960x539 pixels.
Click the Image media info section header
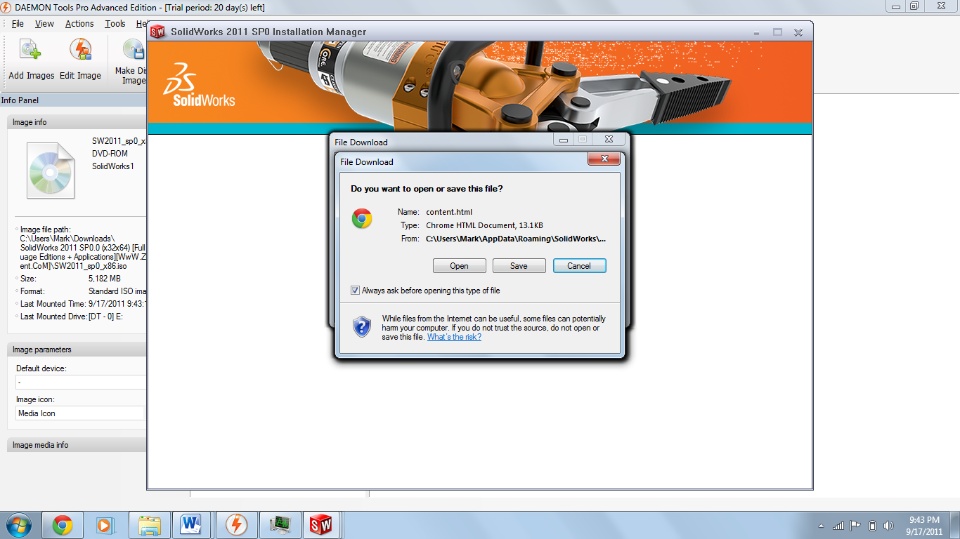77,445
